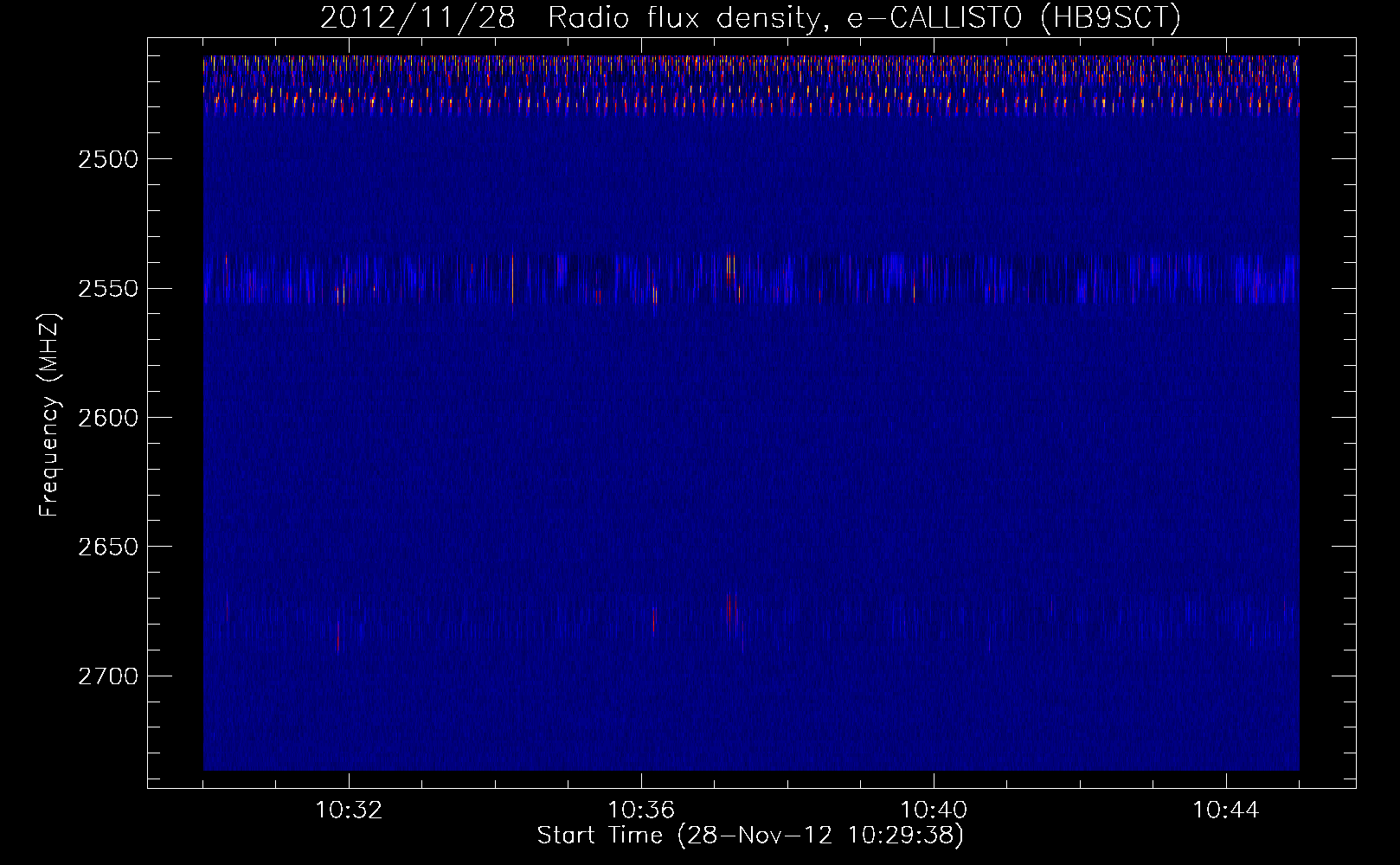Click the 2600 frequency tick label
This screenshot has width=1400, height=865.
pos(108,418)
